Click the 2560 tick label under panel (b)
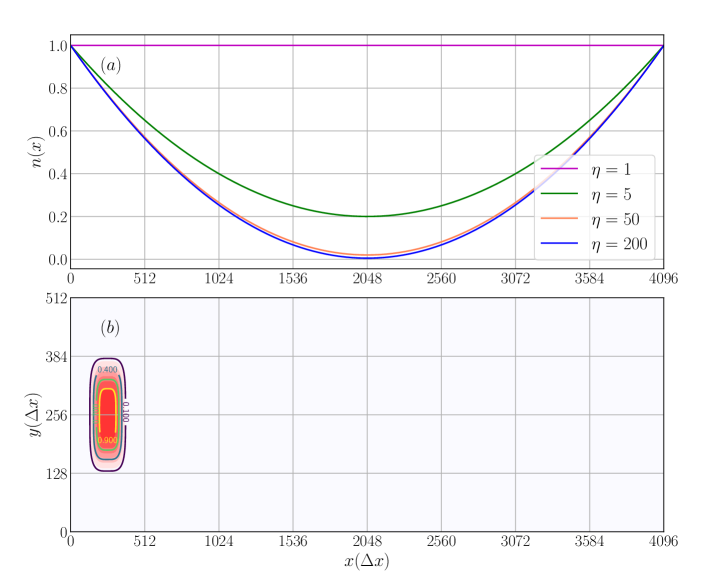This screenshot has width=706, height=578. pyautogui.click(x=441, y=541)
